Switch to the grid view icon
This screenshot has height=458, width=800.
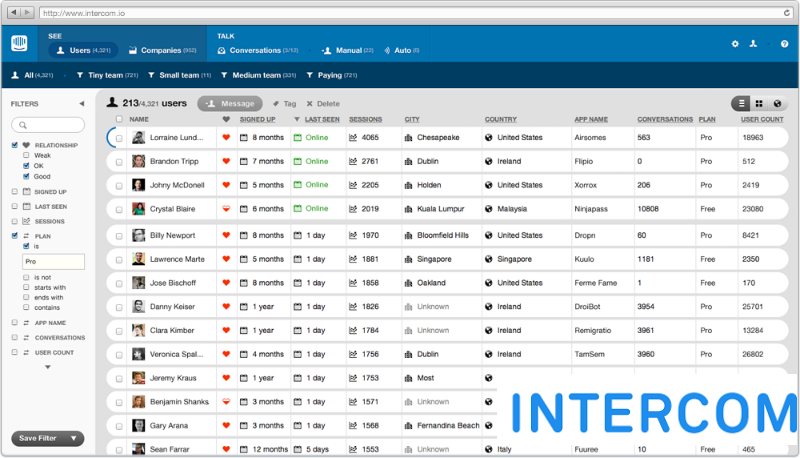tap(759, 103)
